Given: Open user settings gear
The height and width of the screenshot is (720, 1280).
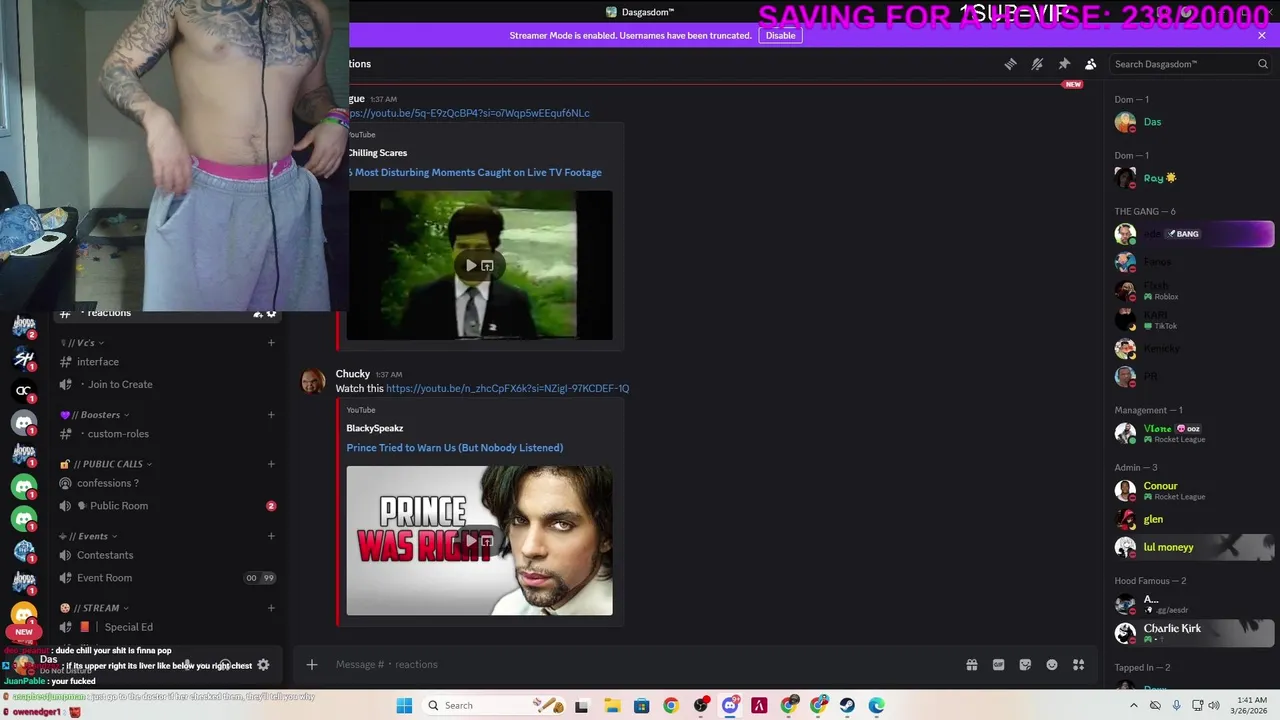Looking at the screenshot, I should (x=263, y=664).
